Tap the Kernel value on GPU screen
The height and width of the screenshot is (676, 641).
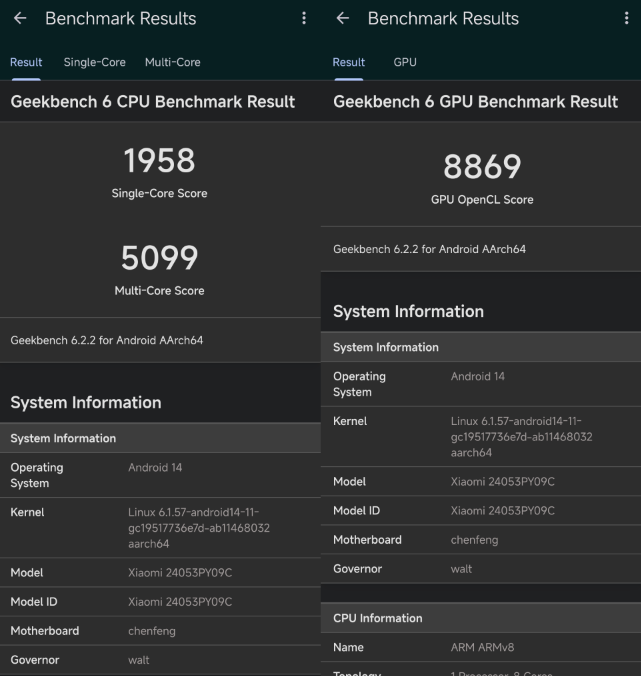[522, 437]
